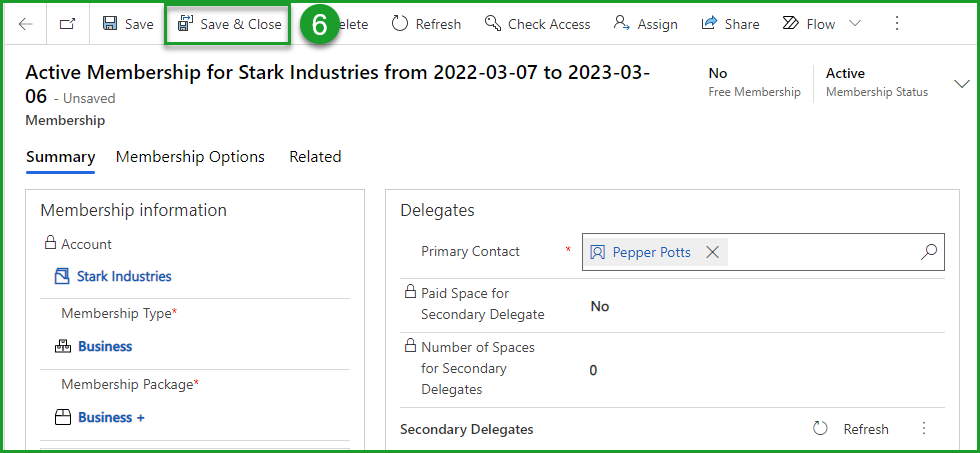This screenshot has height=453, width=980.
Task: Open record in new window icon
Action: pyautogui.click(x=67, y=24)
